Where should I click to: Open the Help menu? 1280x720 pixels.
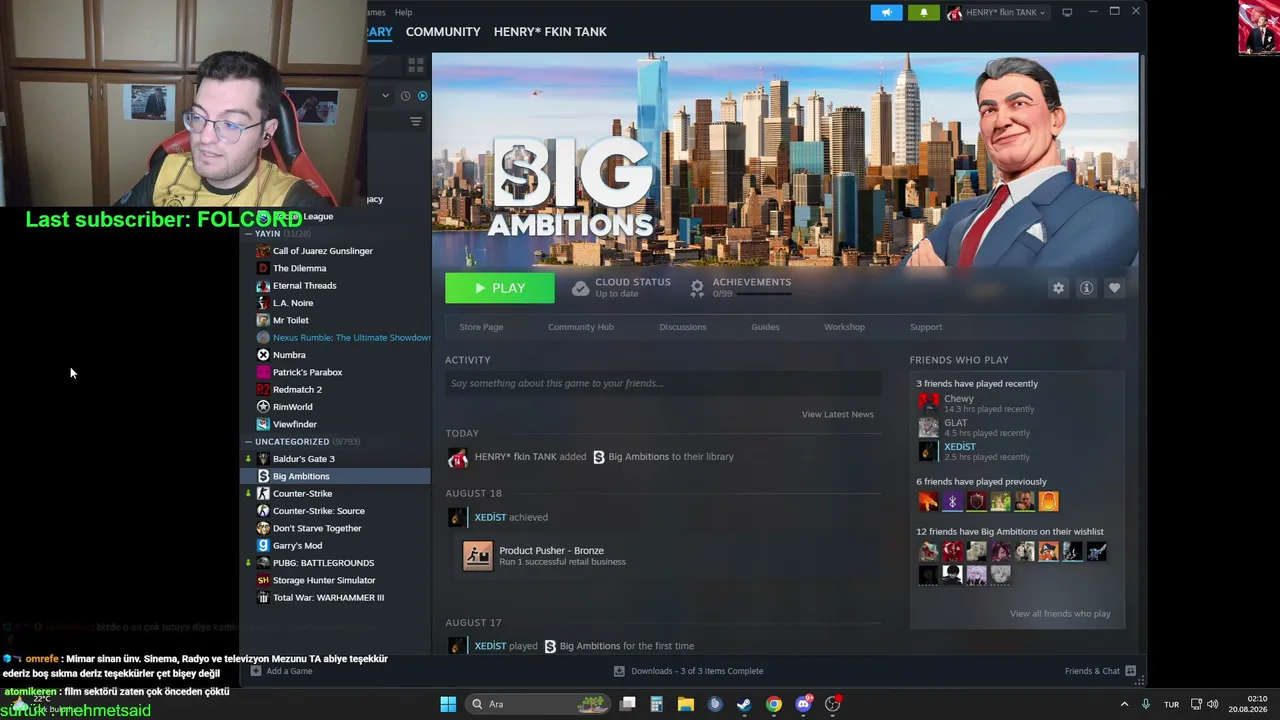tap(403, 12)
